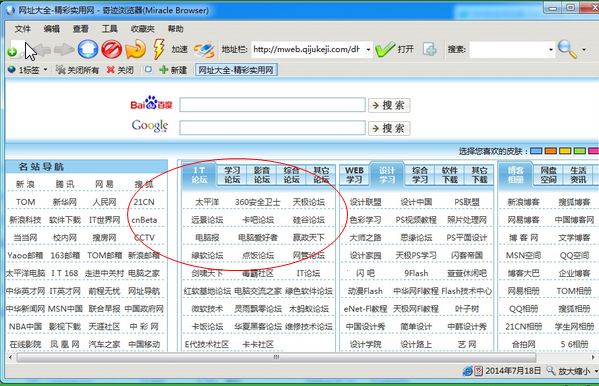Click the add-page icon beside Open
Image resolution: width=599 pixels, height=386 pixels.
pyautogui.click(x=430, y=49)
